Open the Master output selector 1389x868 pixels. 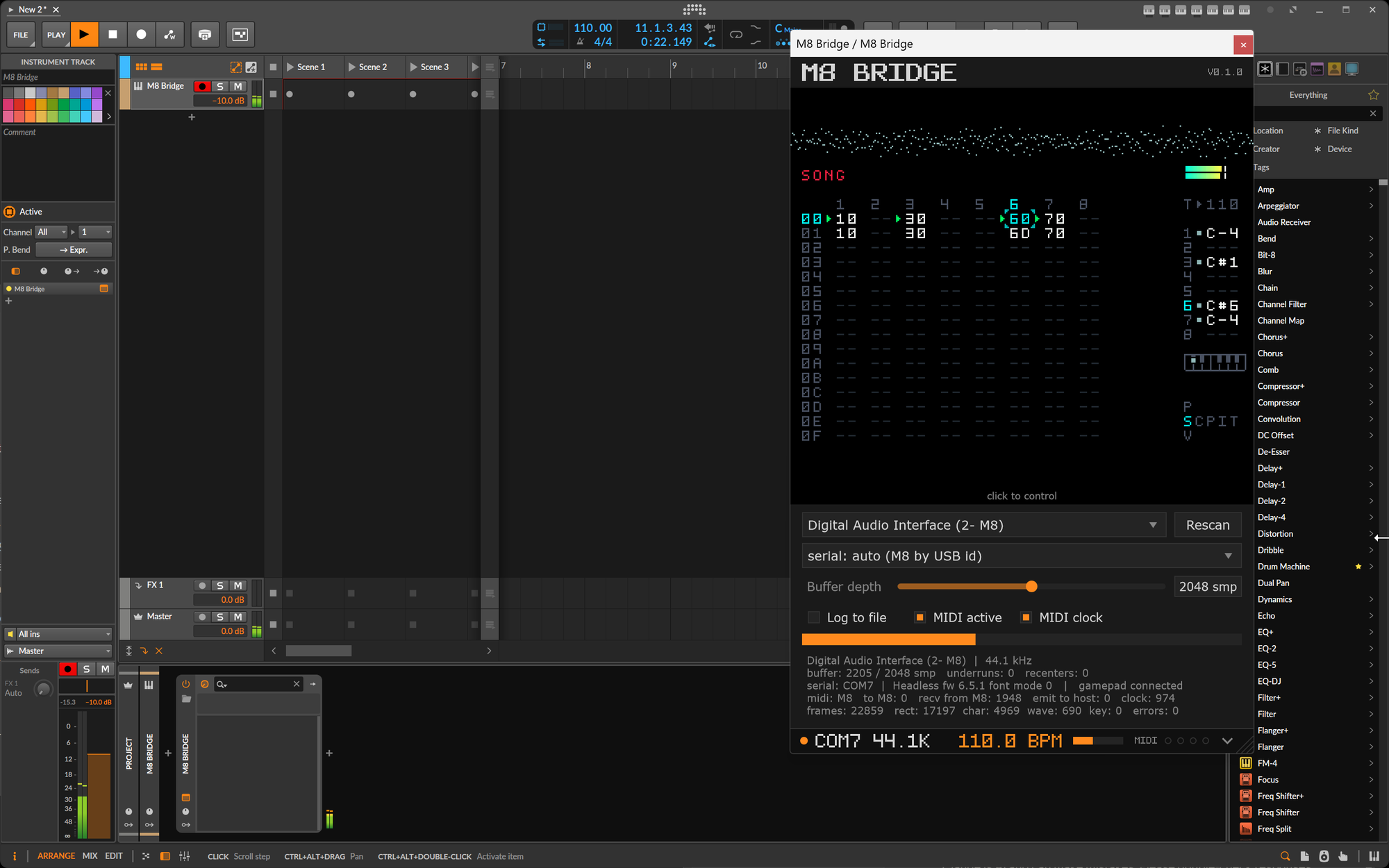point(58,651)
